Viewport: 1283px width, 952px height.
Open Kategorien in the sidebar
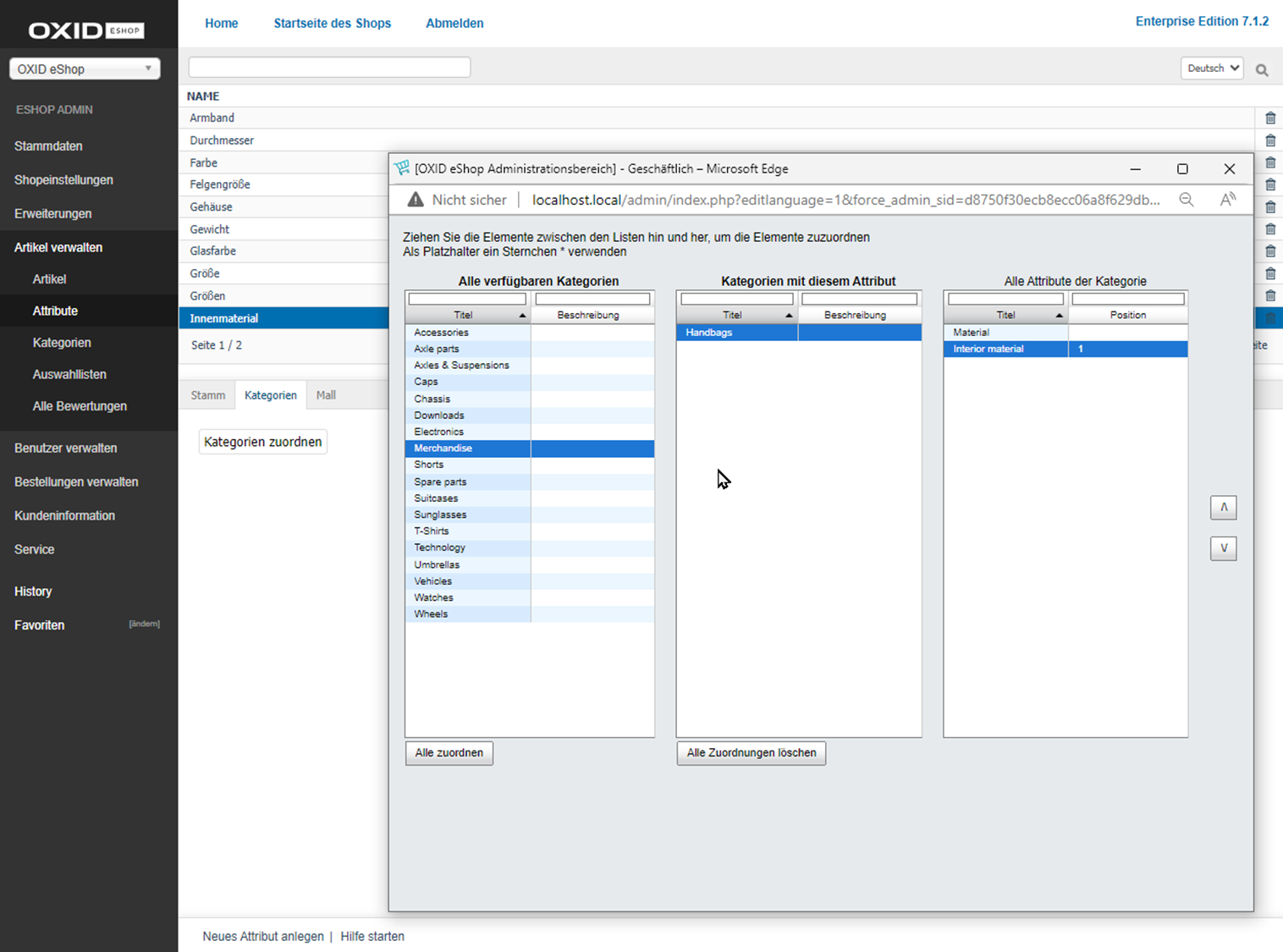coord(62,343)
